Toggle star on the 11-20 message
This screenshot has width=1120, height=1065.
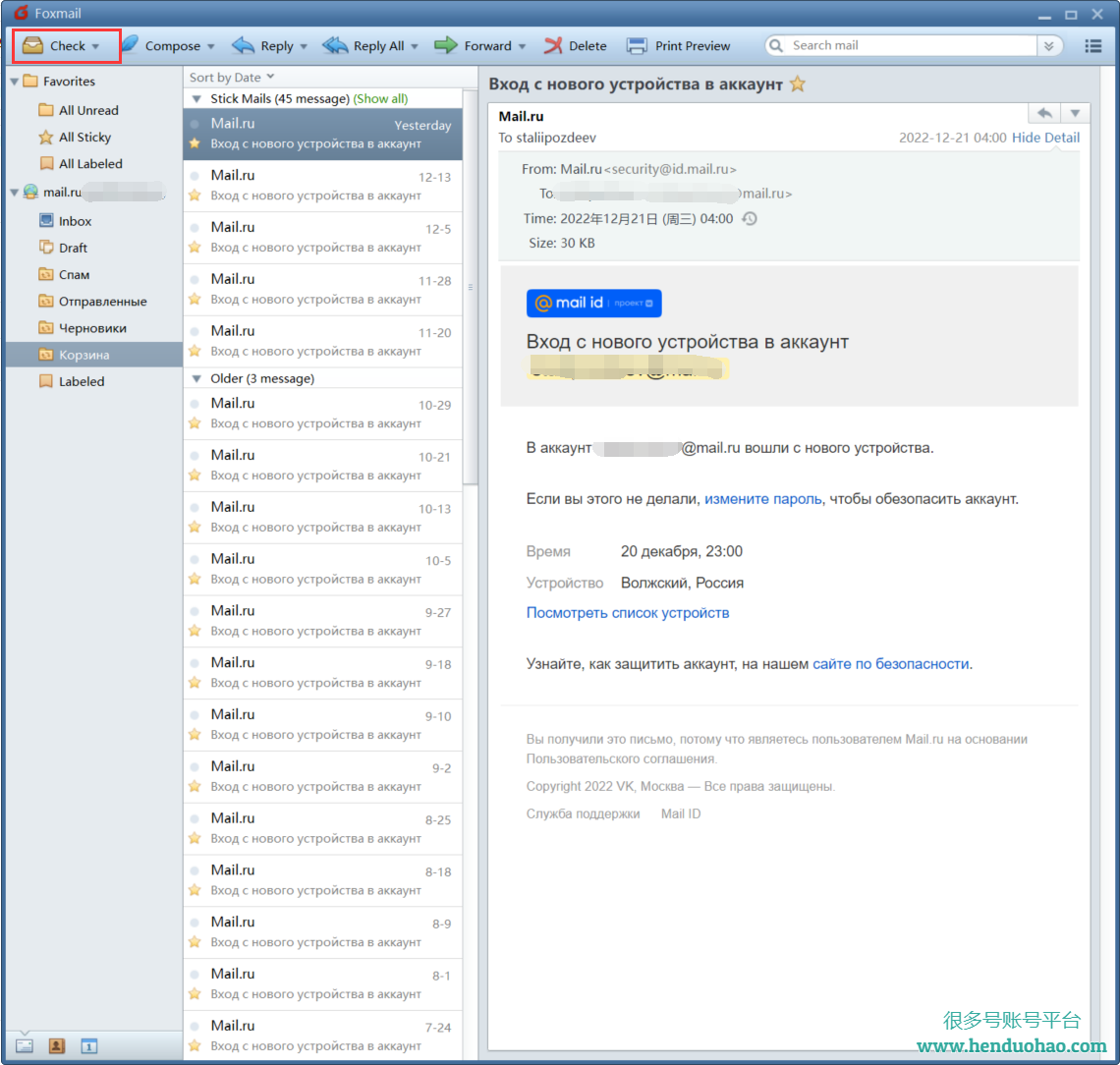click(x=195, y=351)
